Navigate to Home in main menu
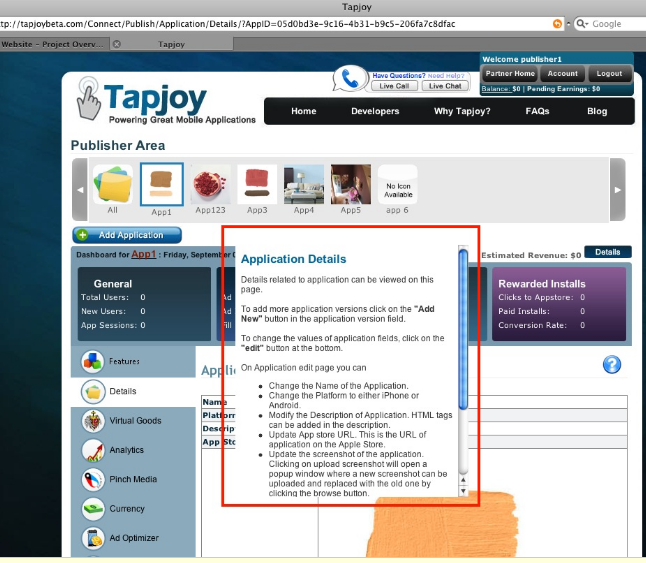This screenshot has width=646, height=563. (x=304, y=111)
